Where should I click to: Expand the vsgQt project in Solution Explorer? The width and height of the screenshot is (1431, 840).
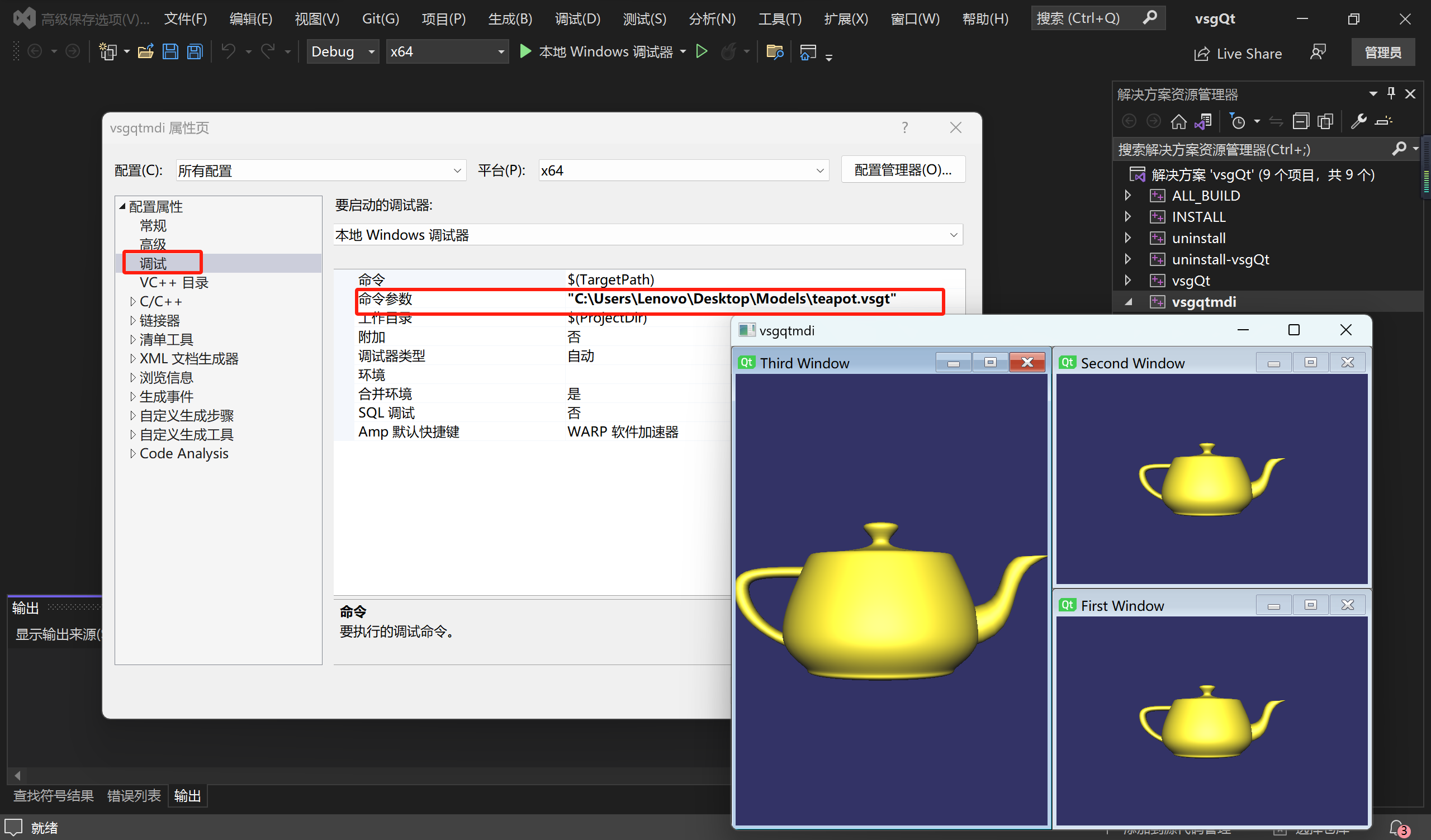[x=1128, y=280]
